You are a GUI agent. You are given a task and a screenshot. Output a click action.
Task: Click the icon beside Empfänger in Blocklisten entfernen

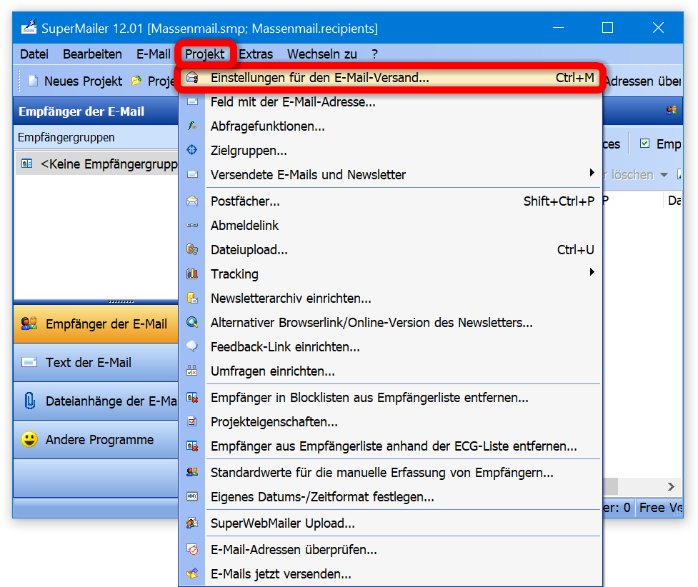(192, 397)
